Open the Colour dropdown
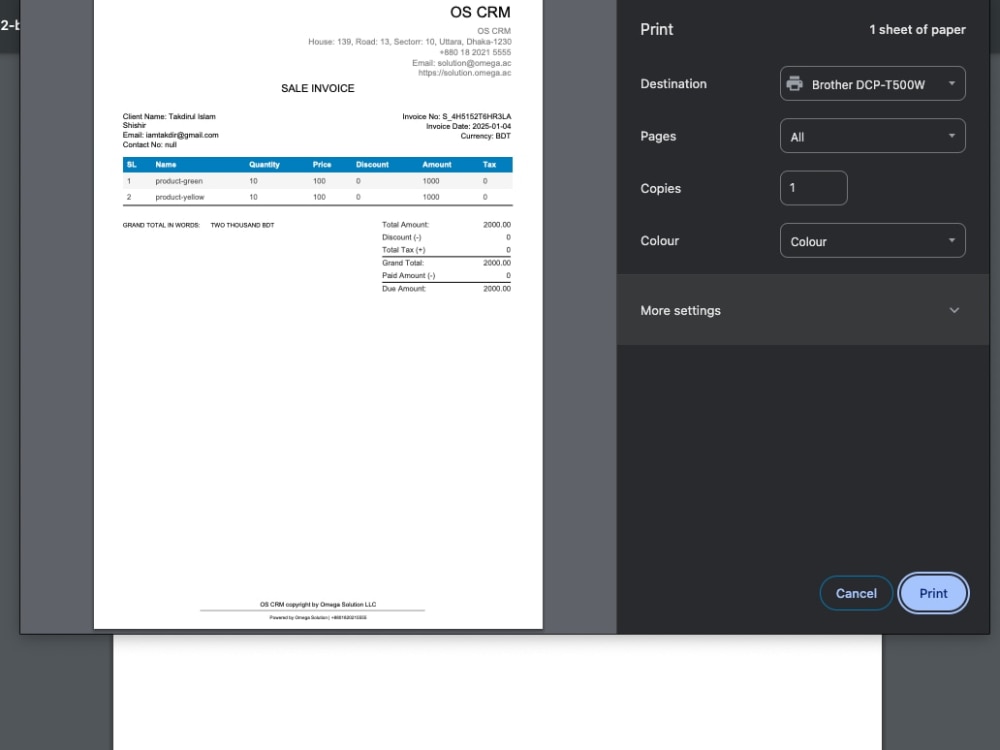Image resolution: width=1000 pixels, height=750 pixels. coord(872,240)
